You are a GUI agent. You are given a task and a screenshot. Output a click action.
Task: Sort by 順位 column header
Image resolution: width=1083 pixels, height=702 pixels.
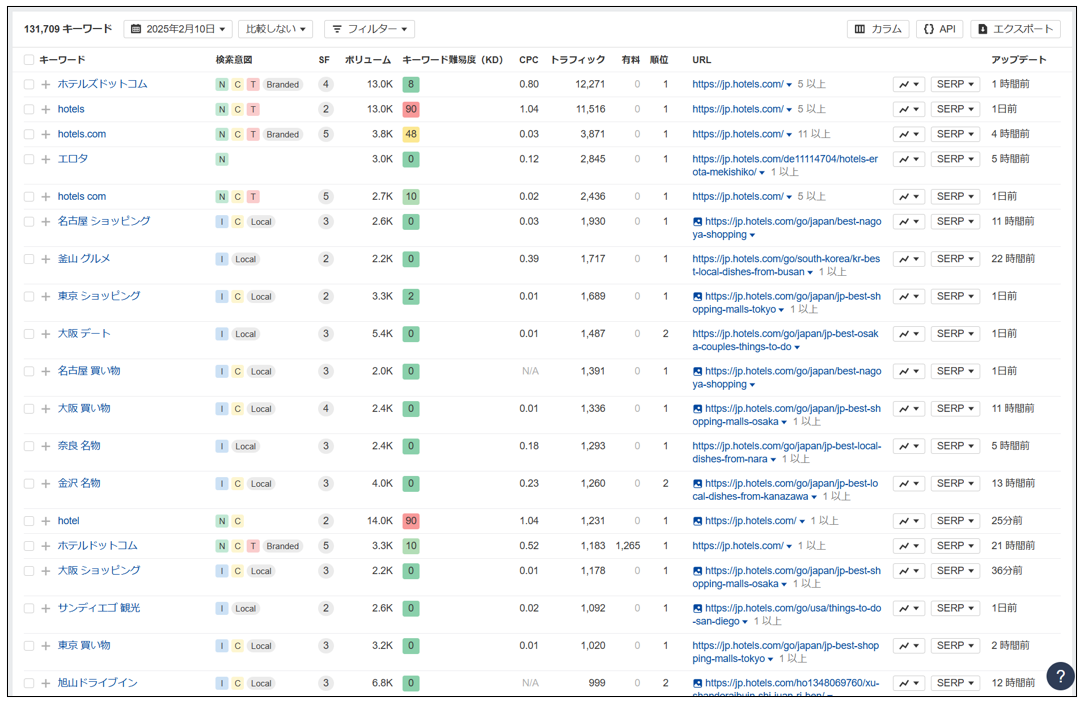pyautogui.click(x=659, y=60)
